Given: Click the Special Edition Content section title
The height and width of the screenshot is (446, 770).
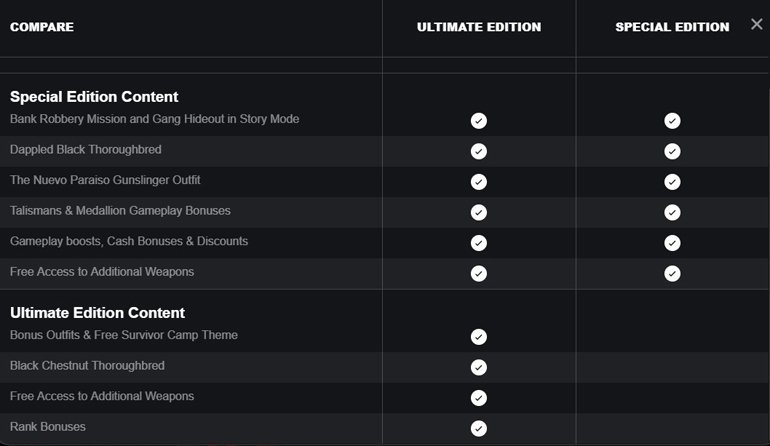Looking at the screenshot, I should 94,97.
